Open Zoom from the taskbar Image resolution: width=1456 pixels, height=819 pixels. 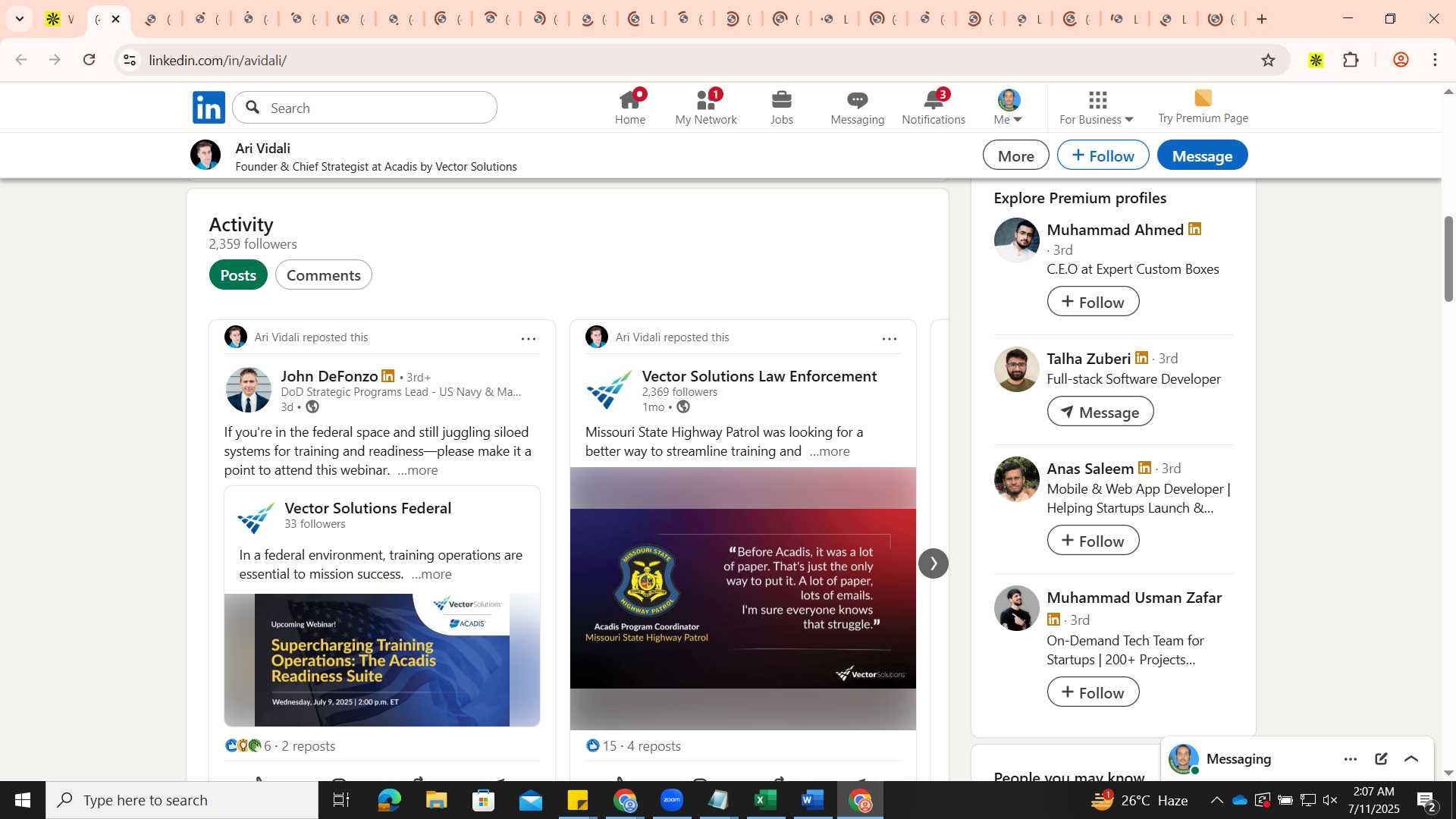pos(671,800)
